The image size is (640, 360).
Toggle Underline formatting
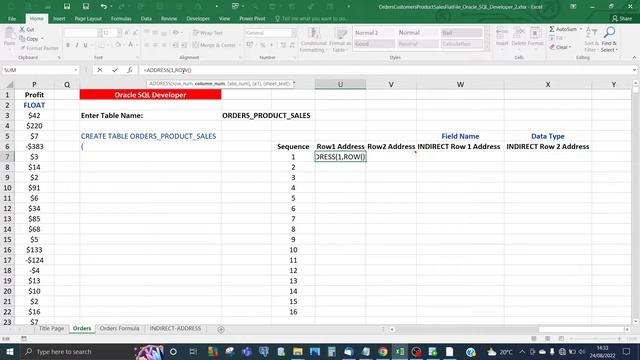85,45
